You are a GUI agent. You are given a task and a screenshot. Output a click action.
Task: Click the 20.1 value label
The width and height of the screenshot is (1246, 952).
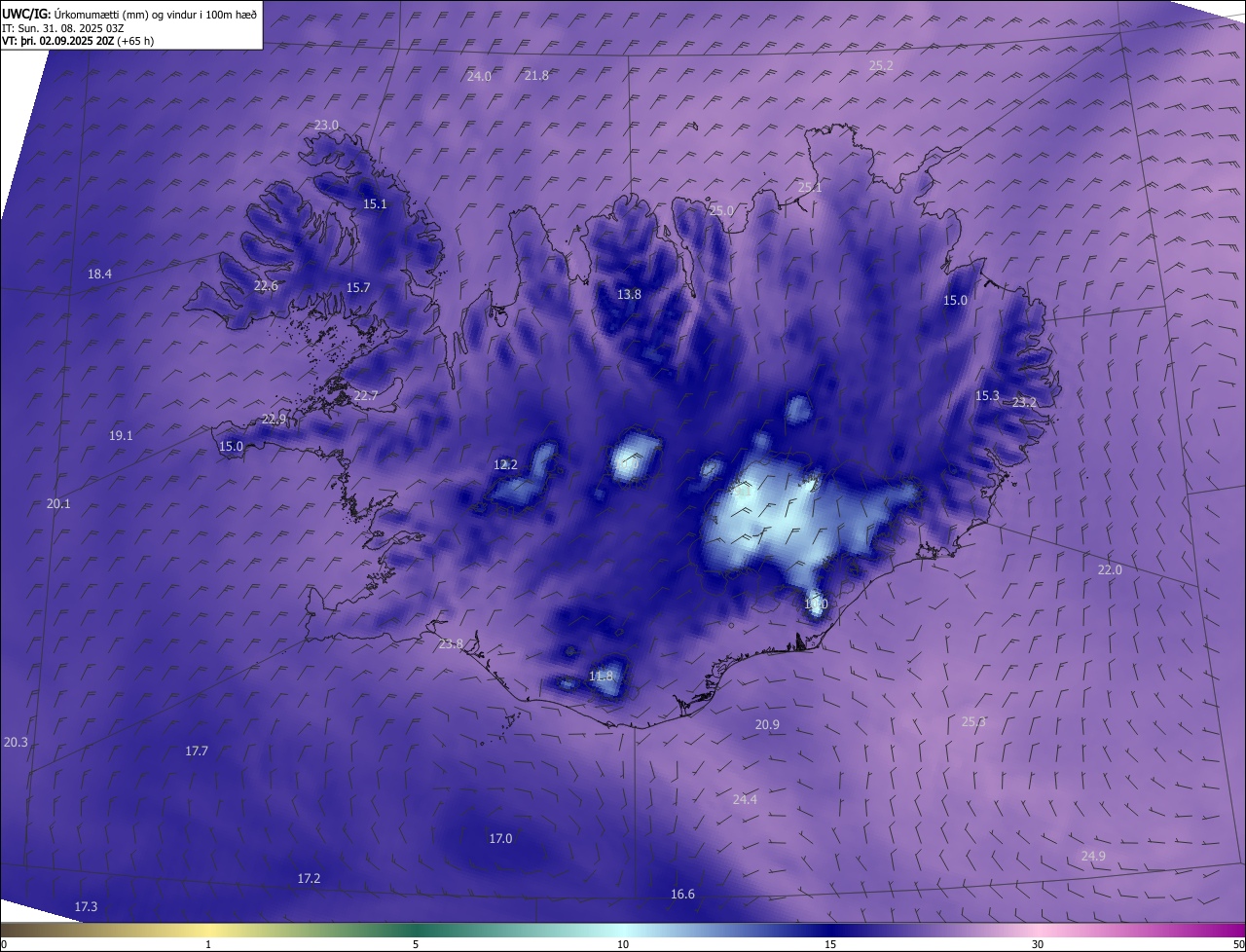[x=58, y=503]
